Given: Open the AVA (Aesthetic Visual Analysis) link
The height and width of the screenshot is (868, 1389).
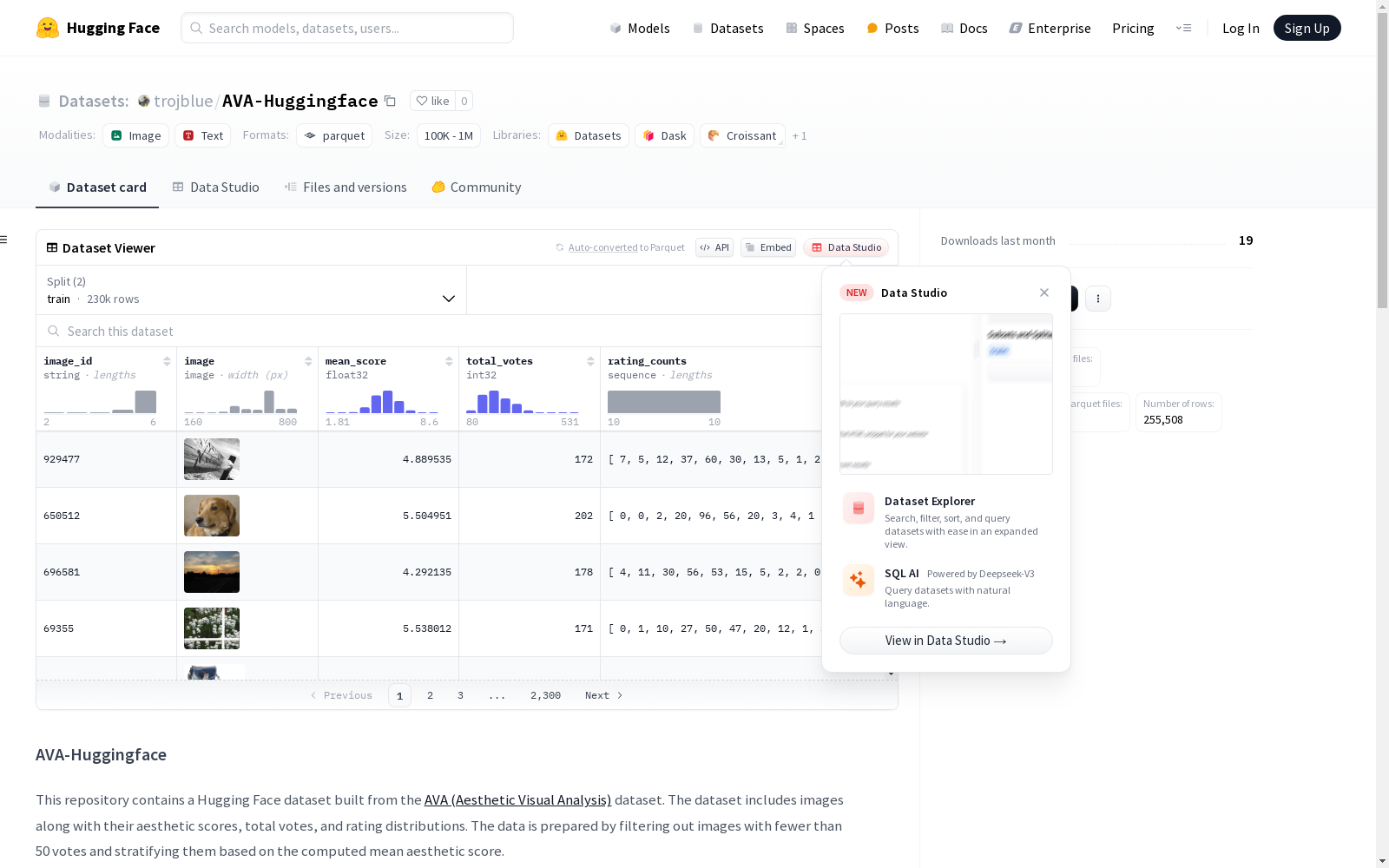Looking at the screenshot, I should [x=518, y=800].
